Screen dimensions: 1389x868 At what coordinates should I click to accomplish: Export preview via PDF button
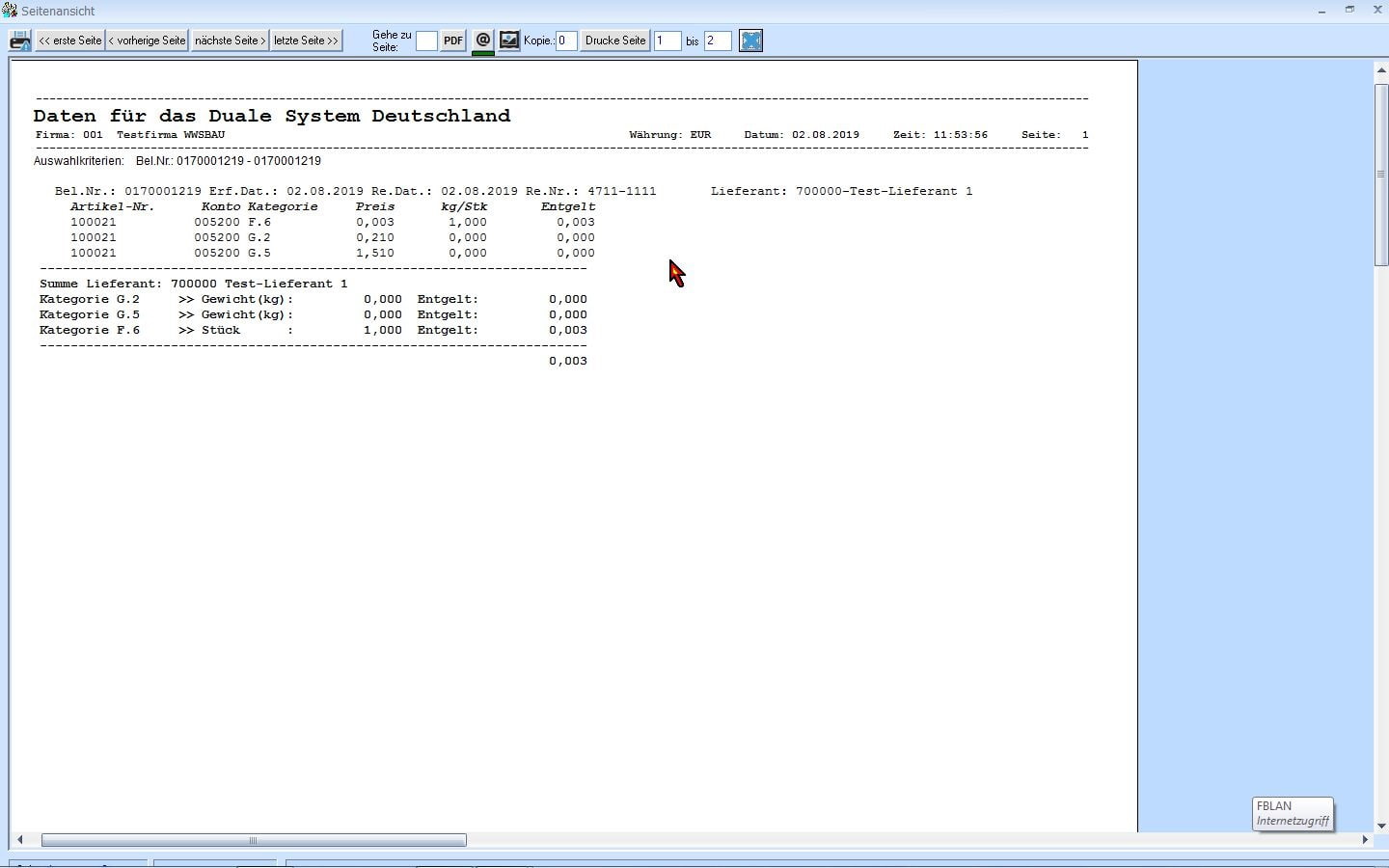click(x=453, y=41)
